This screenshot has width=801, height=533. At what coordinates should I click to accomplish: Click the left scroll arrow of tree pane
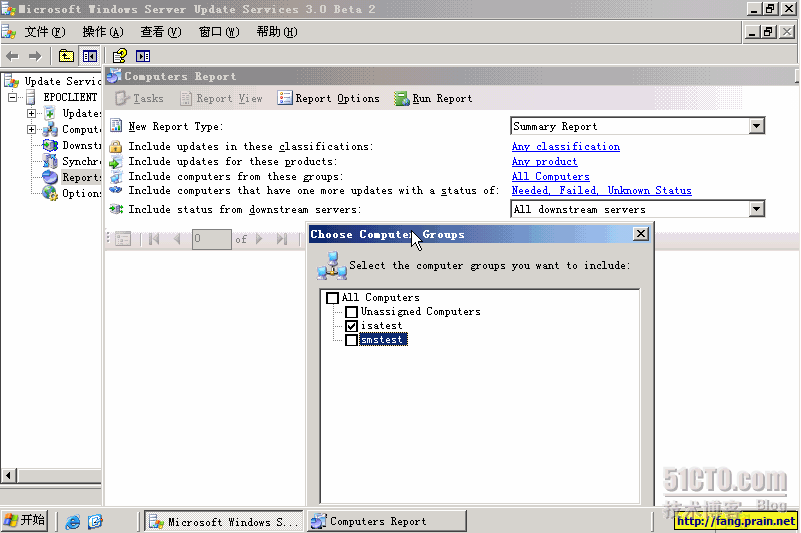coord(8,475)
